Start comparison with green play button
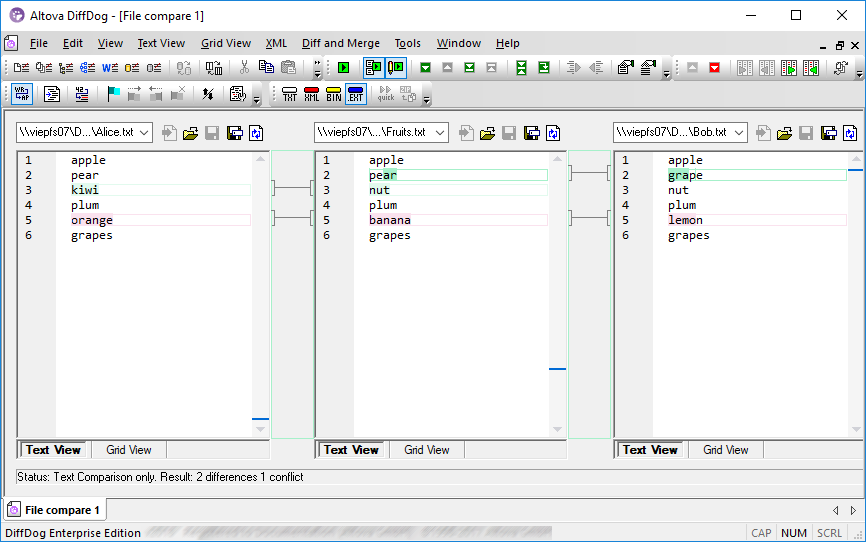Viewport: 866px width, 542px height. [x=344, y=67]
